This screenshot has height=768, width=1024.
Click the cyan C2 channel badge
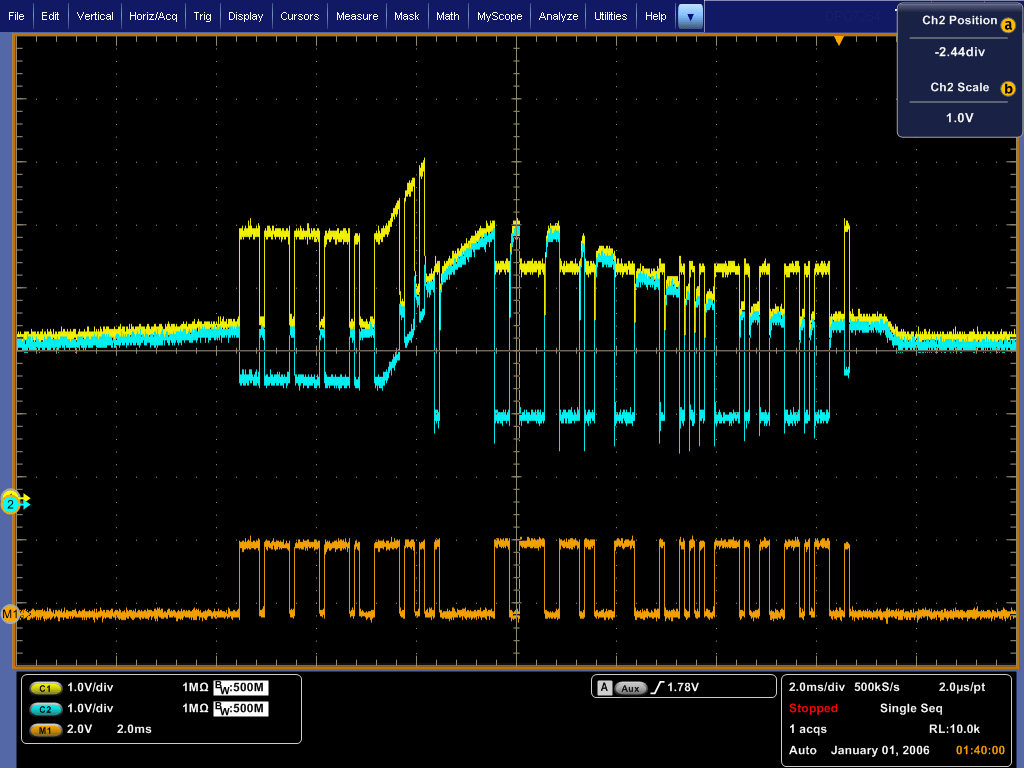(45, 709)
